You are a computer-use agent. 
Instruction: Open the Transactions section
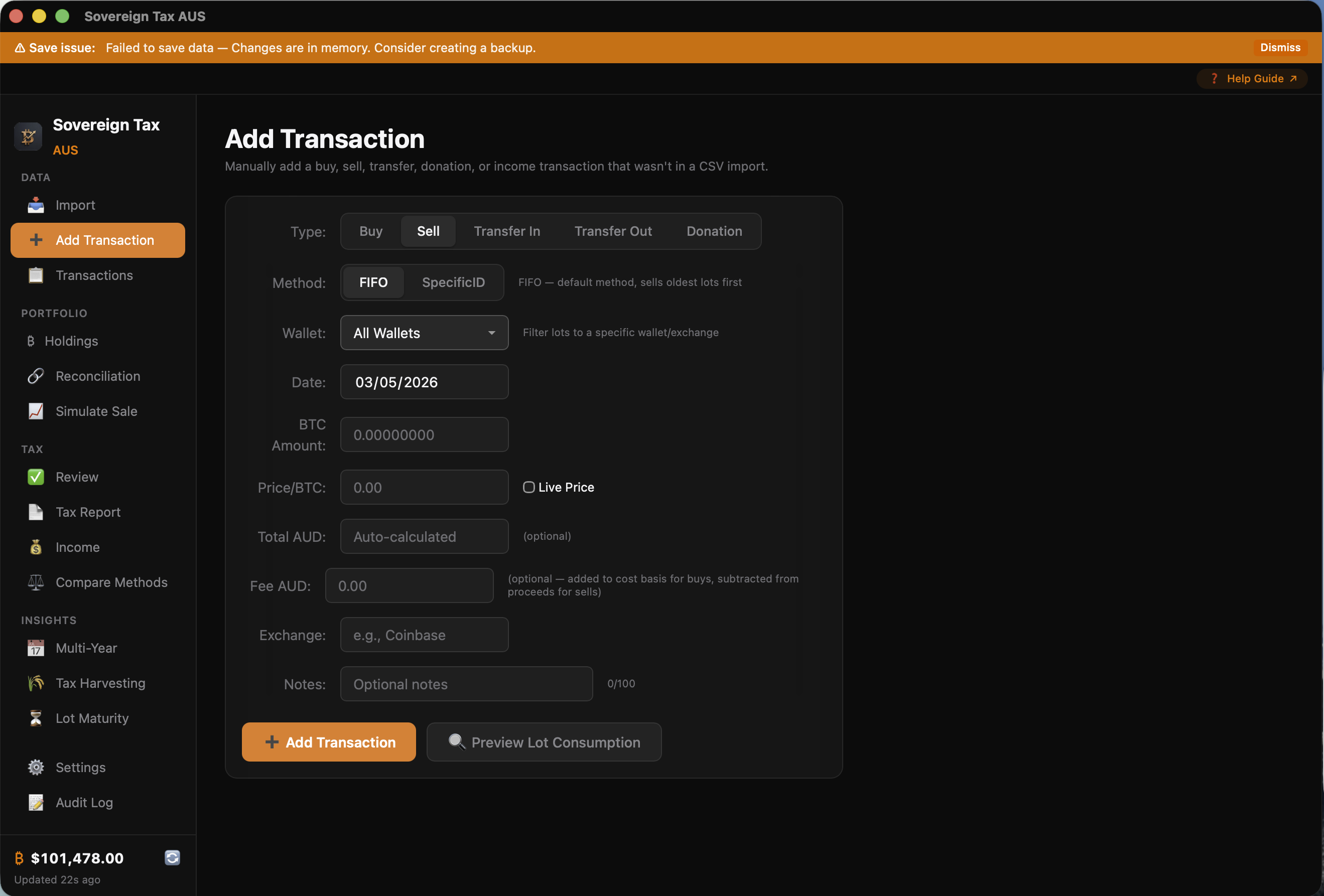point(94,275)
